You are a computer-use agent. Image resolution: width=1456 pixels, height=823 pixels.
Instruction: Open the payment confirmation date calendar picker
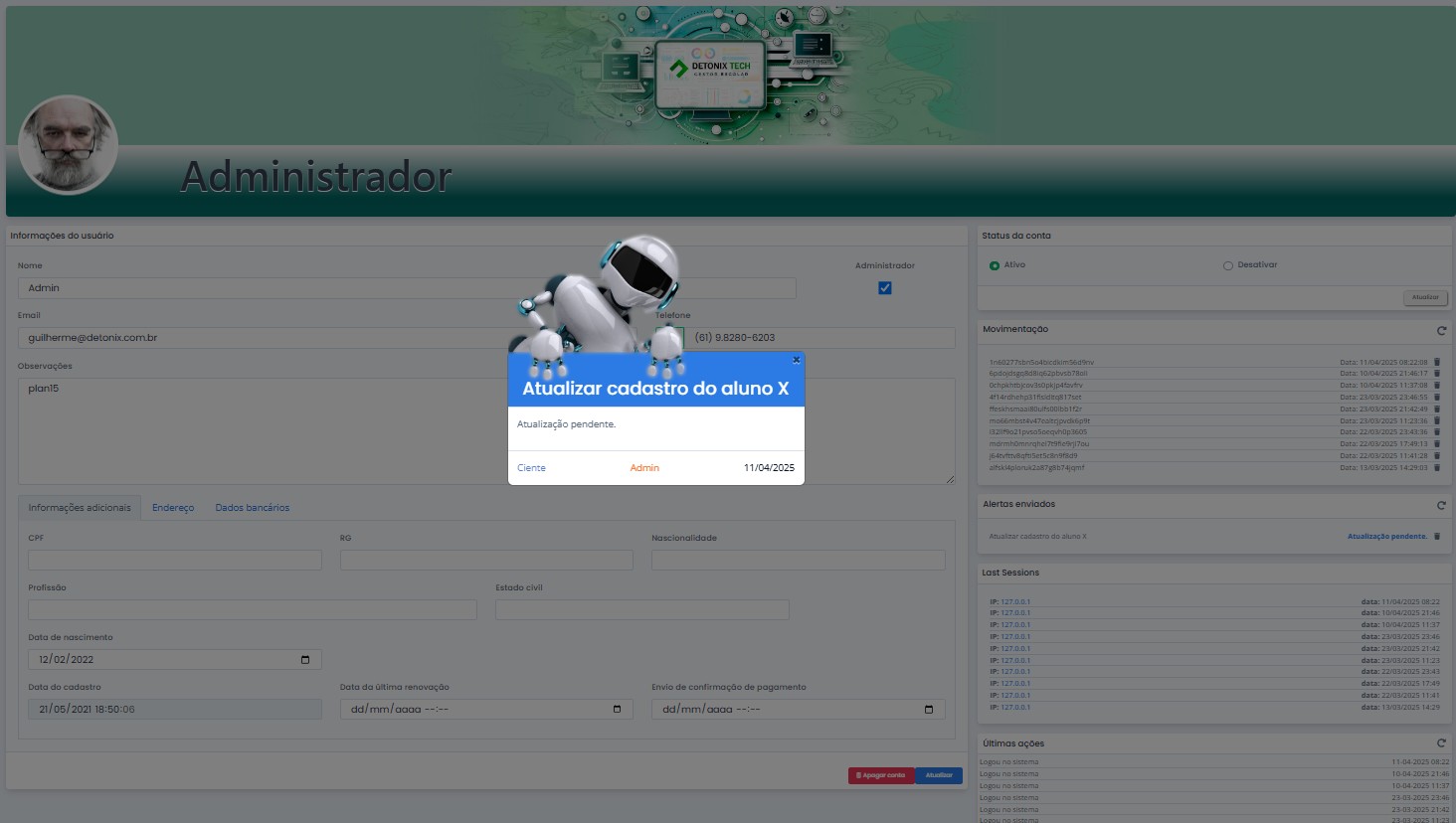929,710
